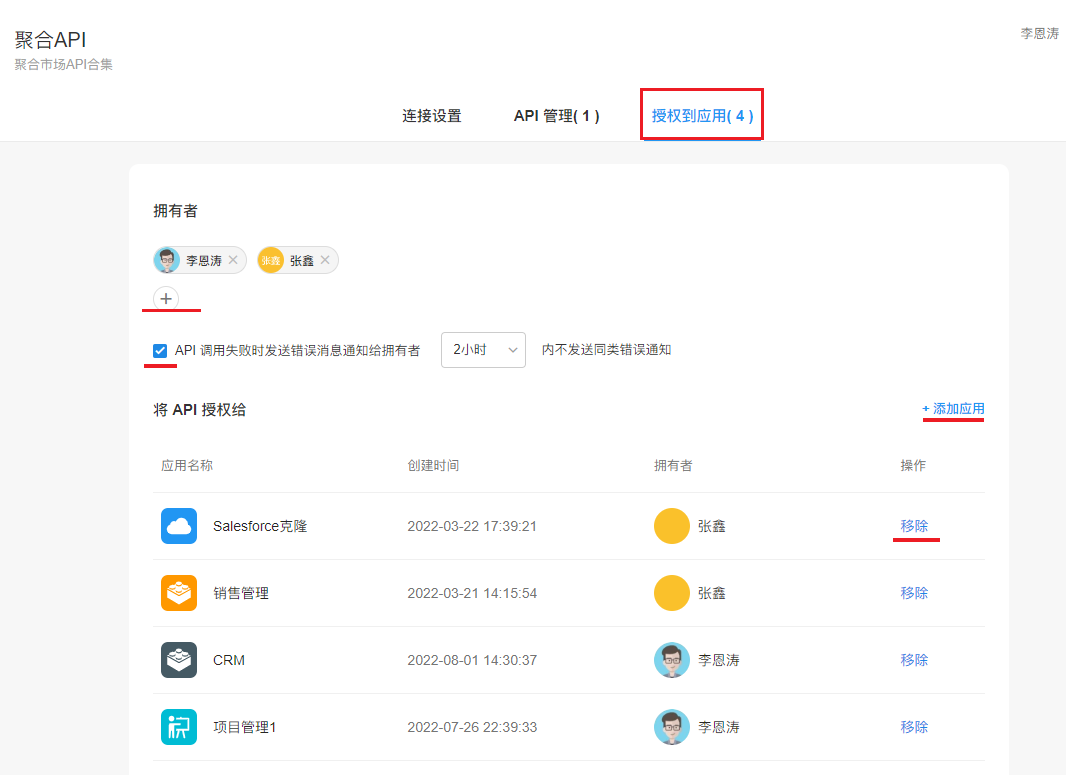Click the Salesforce克隆 cloud app icon
Viewport: 1066px width, 775px height.
179,526
